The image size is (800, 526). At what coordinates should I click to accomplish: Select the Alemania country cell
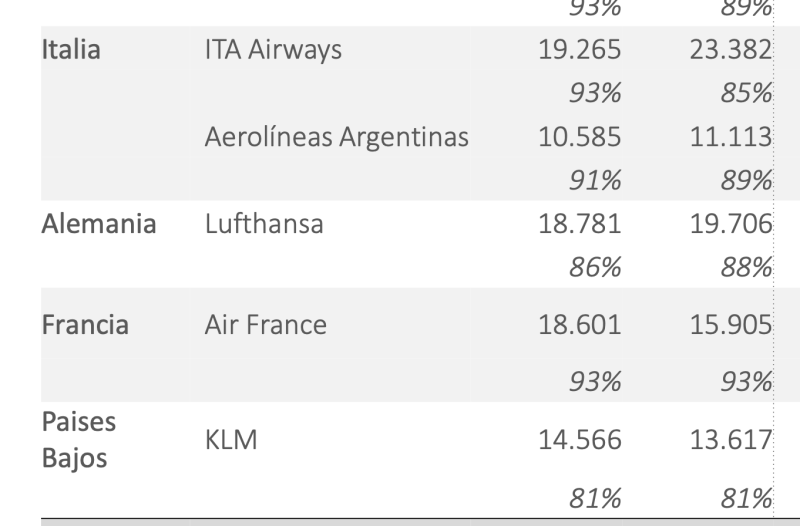click(x=99, y=224)
